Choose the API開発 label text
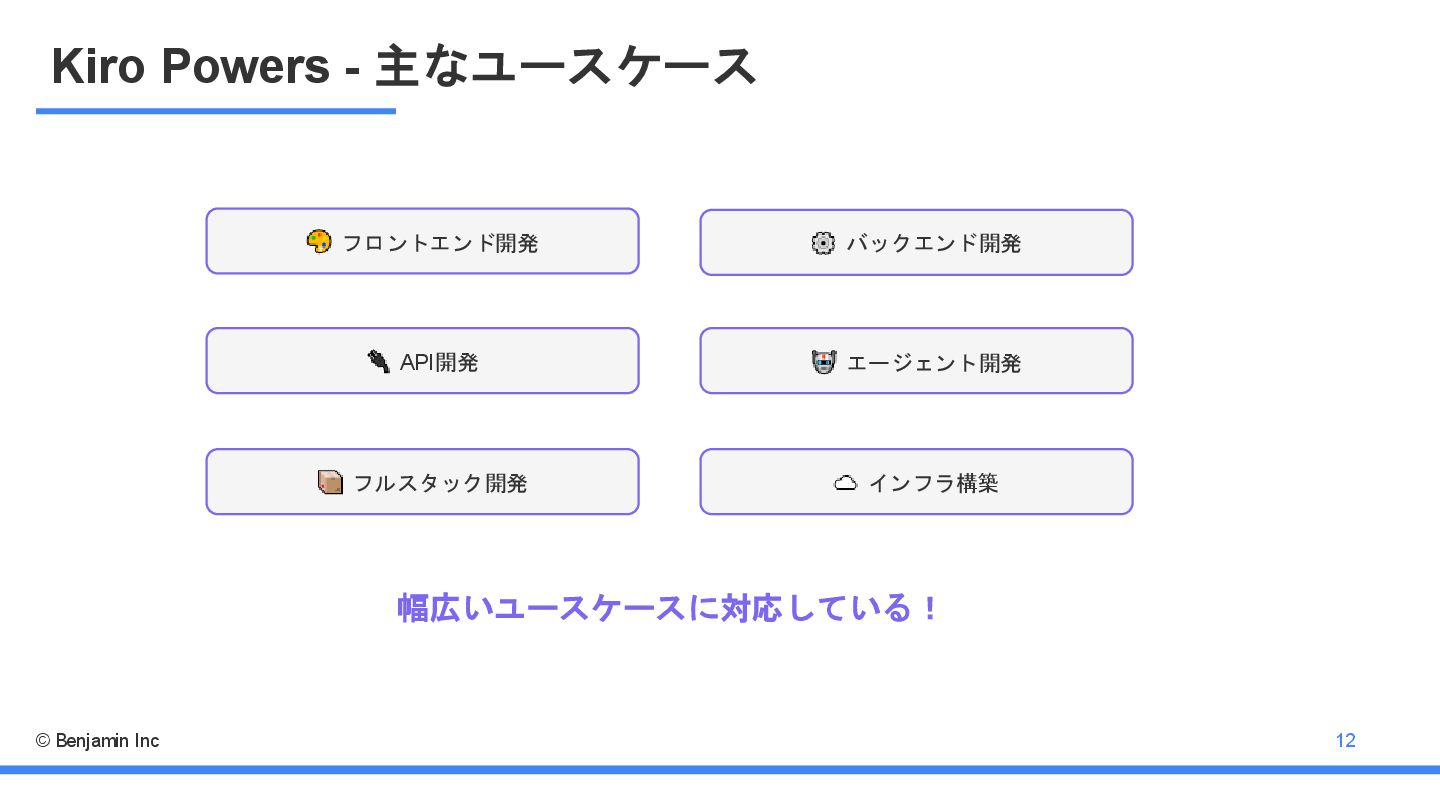The height and width of the screenshot is (811, 1440). 439,362
